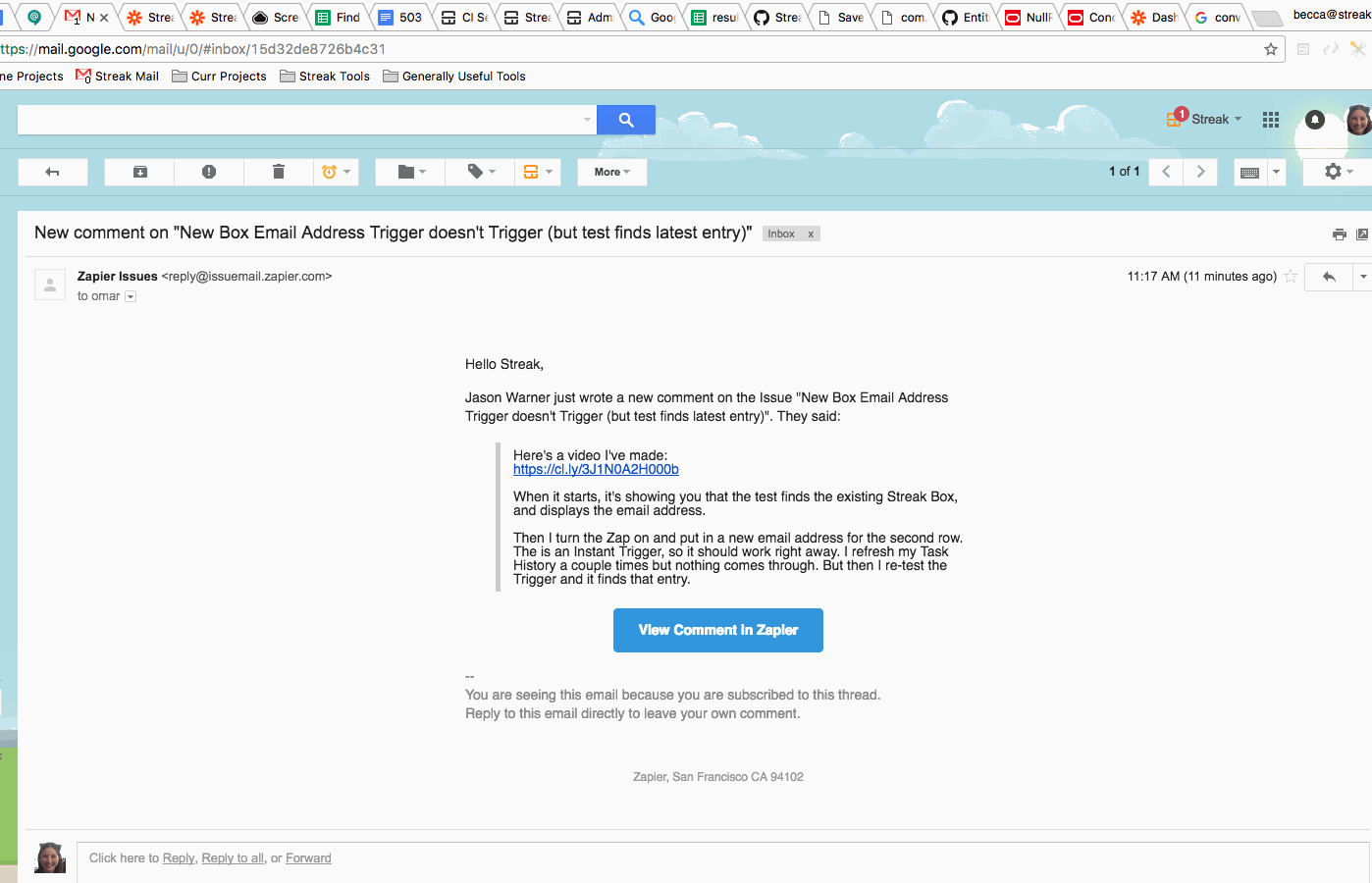The width and height of the screenshot is (1372, 883).
Task: Click the Reply link at bottom
Action: tap(179, 857)
